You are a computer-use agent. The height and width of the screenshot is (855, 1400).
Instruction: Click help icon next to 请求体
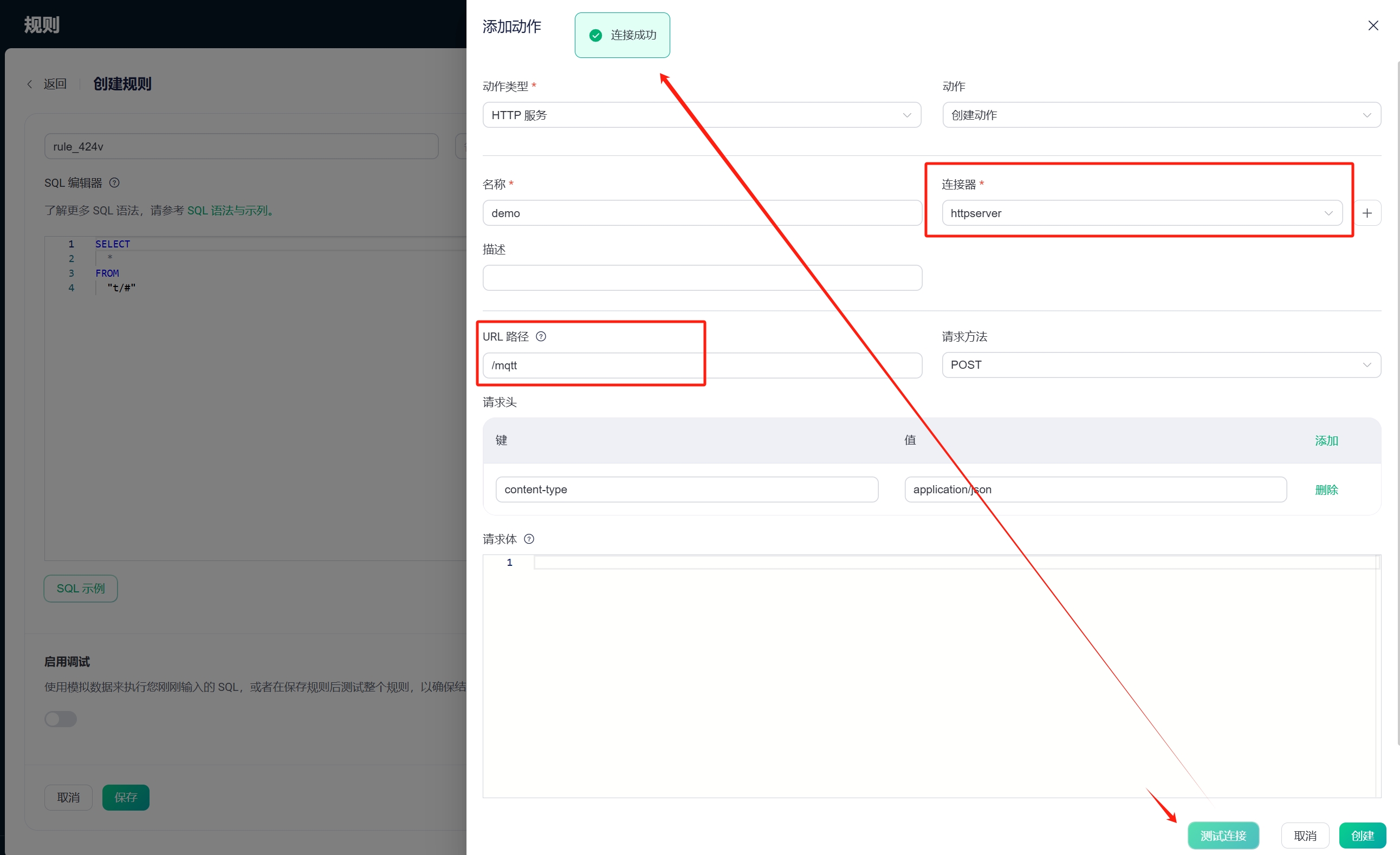(529, 539)
